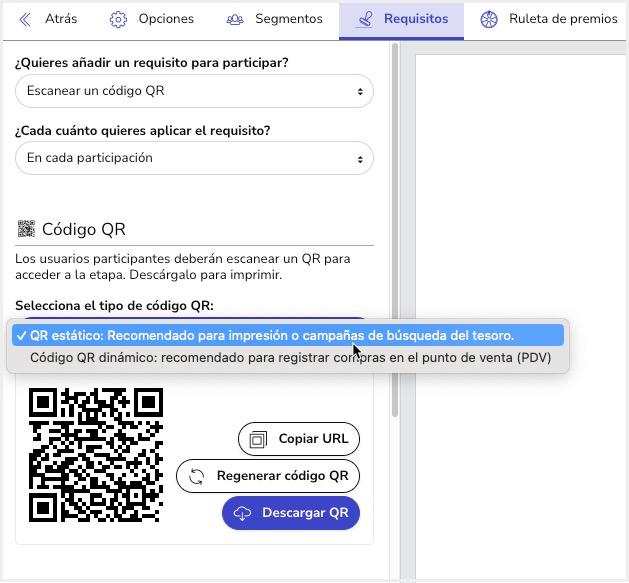Click the text Los usuarios participantes deberán escanear
The image size is (629, 583).
point(148,259)
